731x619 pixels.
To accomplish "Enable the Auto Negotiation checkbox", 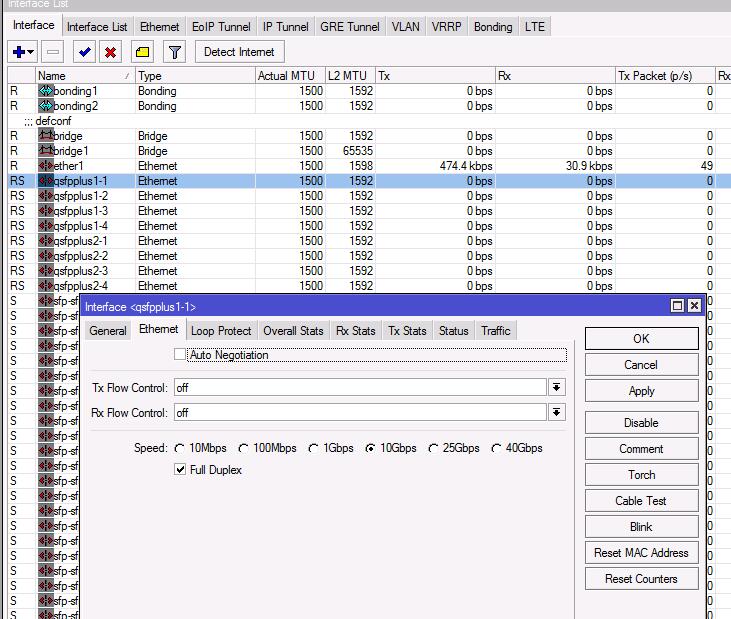I will point(180,355).
